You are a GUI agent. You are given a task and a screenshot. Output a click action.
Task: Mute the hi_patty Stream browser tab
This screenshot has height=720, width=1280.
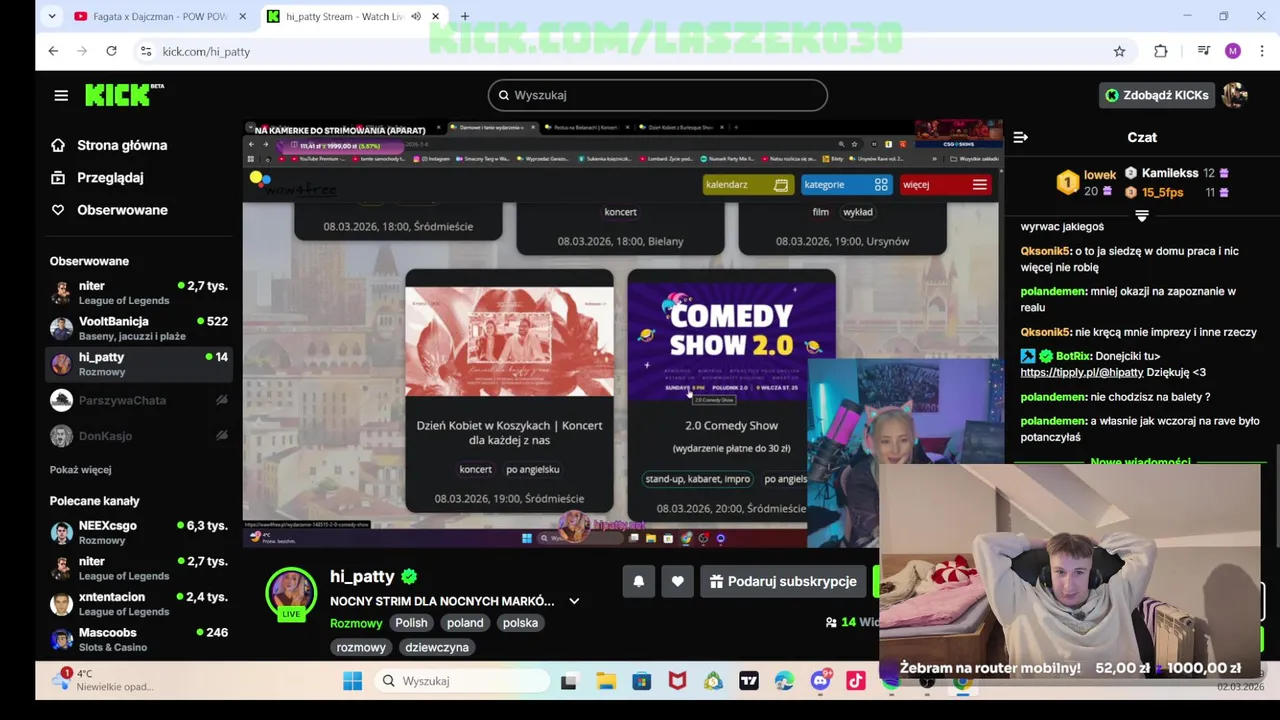(x=416, y=17)
